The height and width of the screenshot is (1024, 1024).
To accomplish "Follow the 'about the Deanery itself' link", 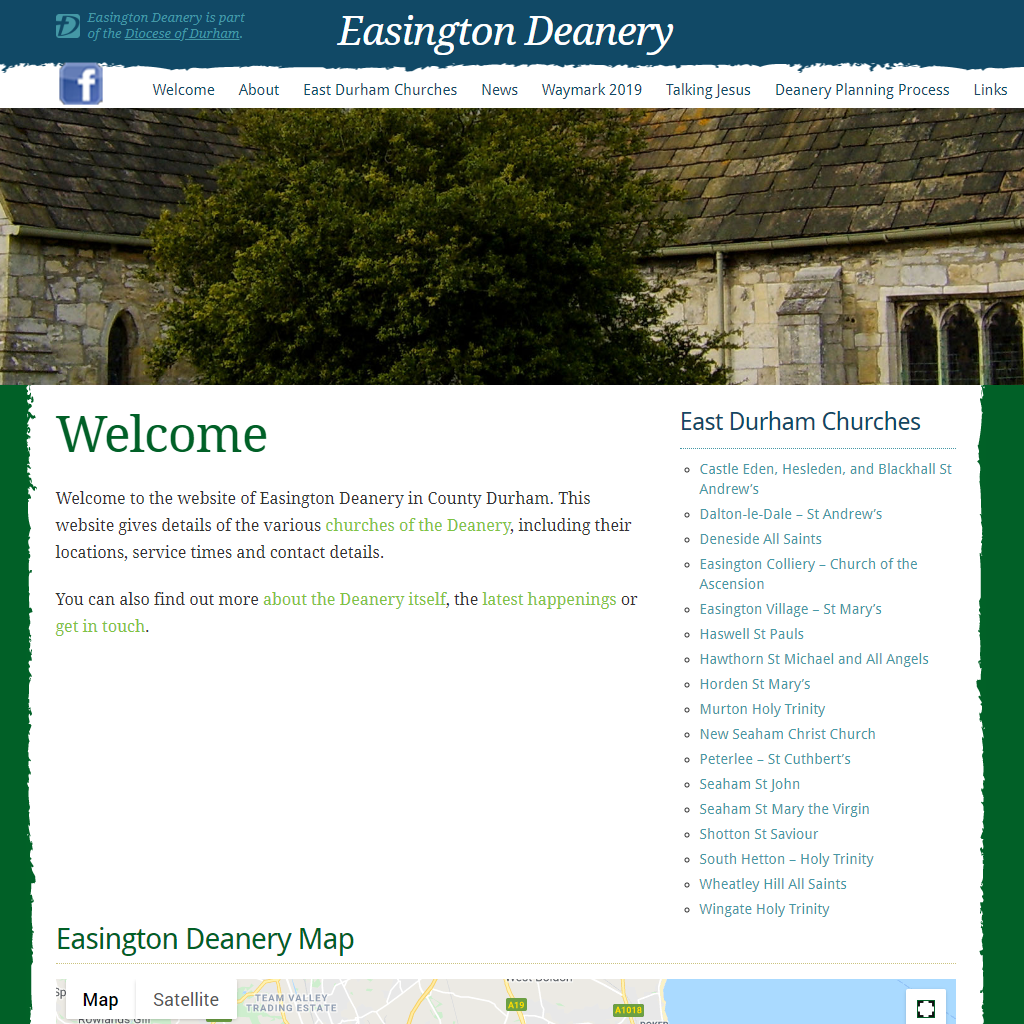I will point(355,600).
